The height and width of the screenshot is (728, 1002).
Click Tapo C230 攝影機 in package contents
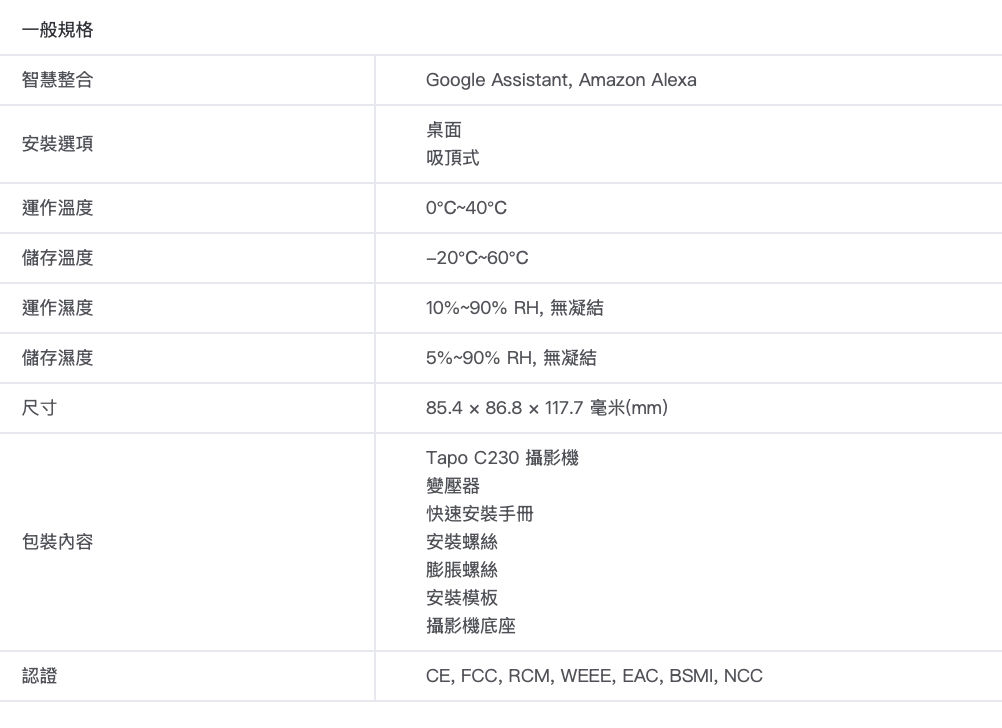click(502, 458)
